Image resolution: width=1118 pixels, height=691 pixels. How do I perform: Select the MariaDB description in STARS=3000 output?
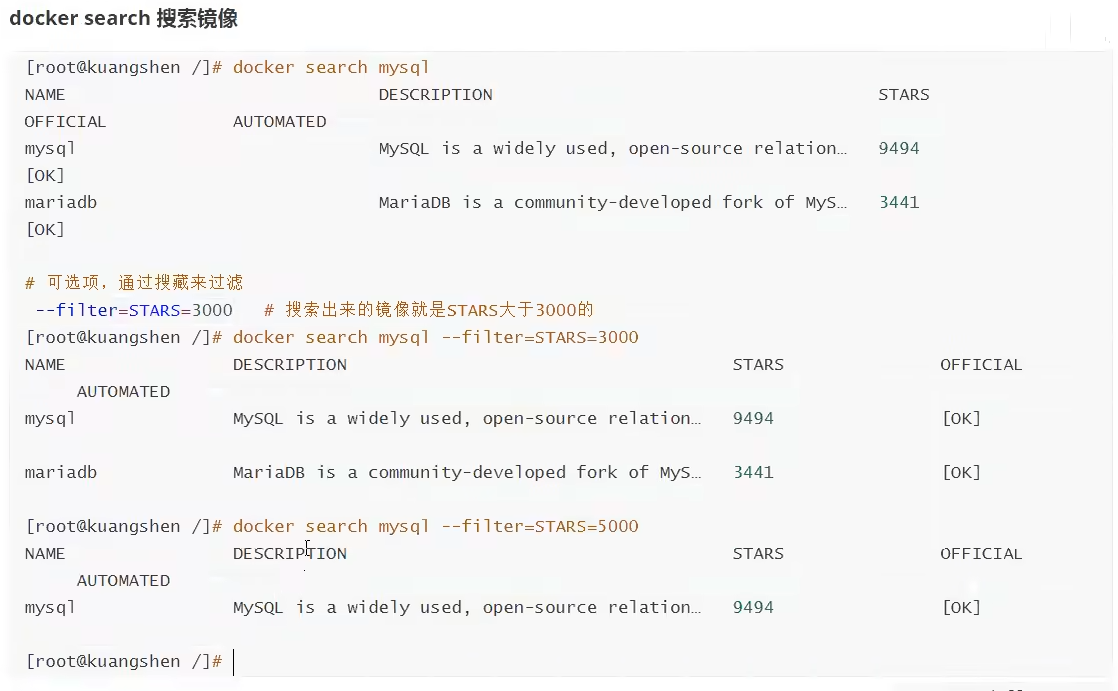(x=467, y=472)
